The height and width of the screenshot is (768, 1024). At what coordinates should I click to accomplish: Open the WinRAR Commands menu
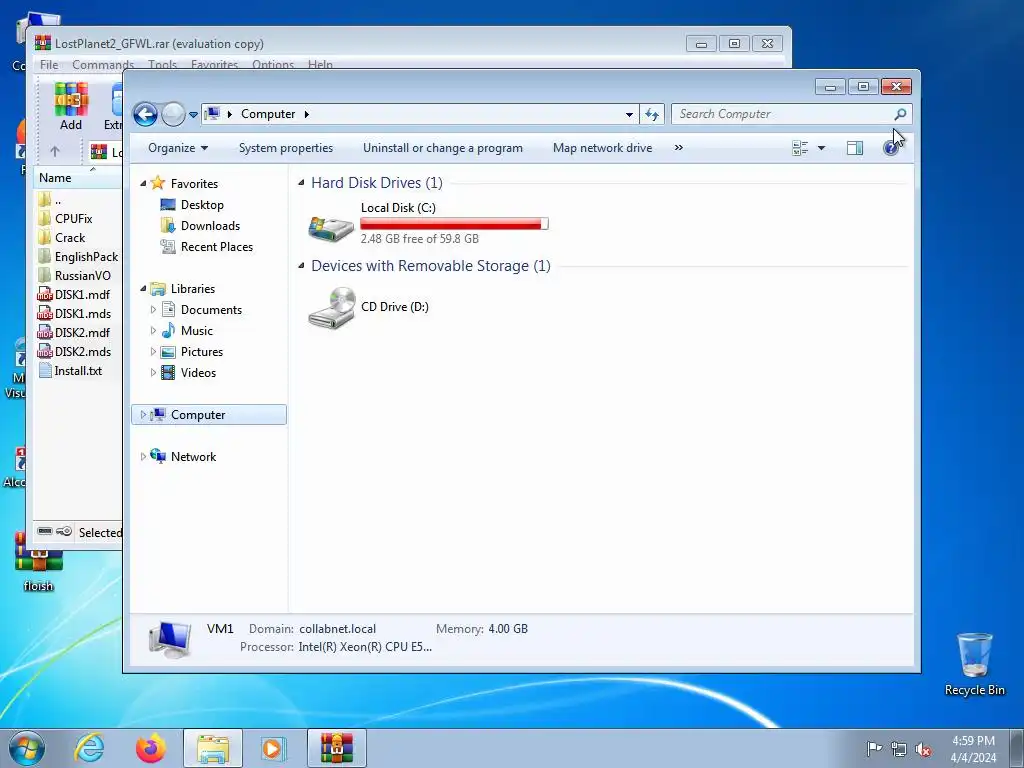click(103, 65)
